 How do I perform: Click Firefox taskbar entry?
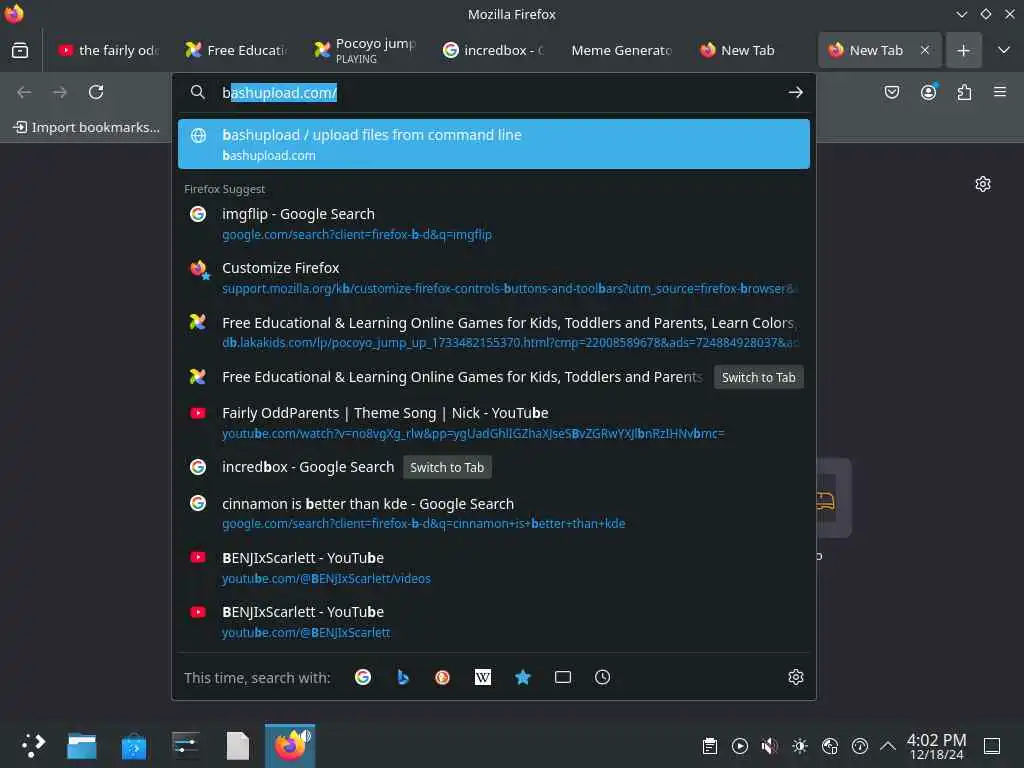point(290,746)
